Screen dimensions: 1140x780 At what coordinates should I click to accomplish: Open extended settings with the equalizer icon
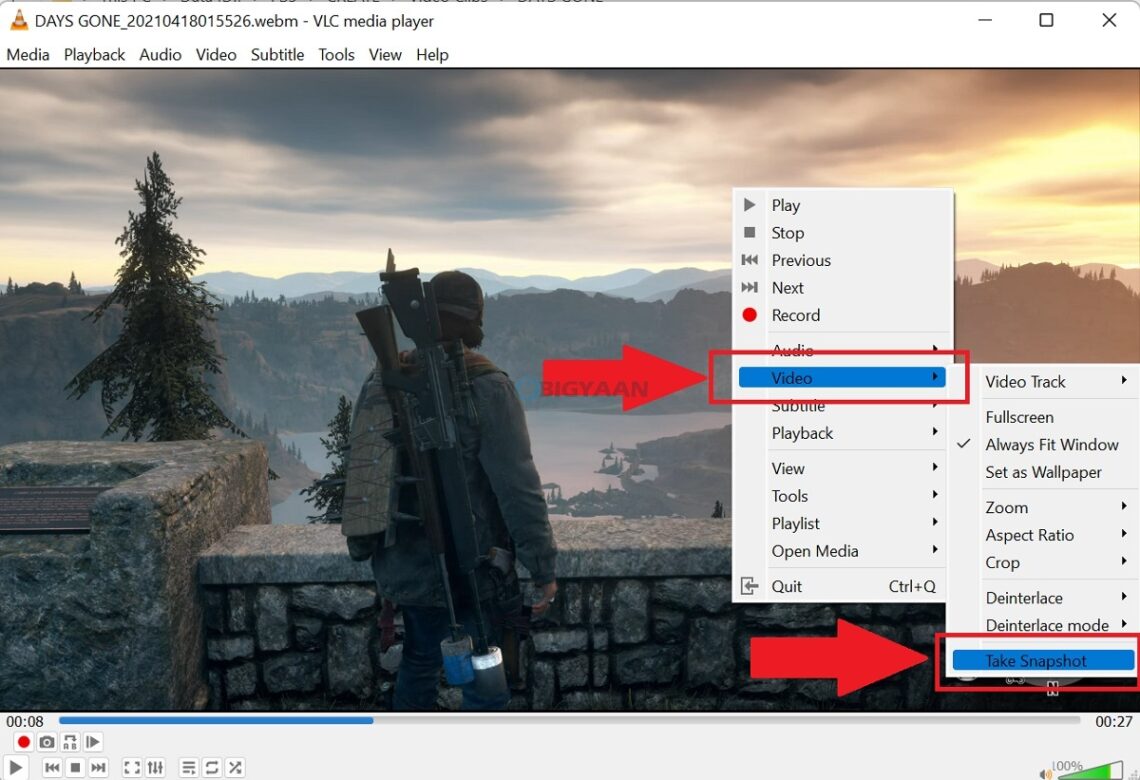tap(155, 767)
